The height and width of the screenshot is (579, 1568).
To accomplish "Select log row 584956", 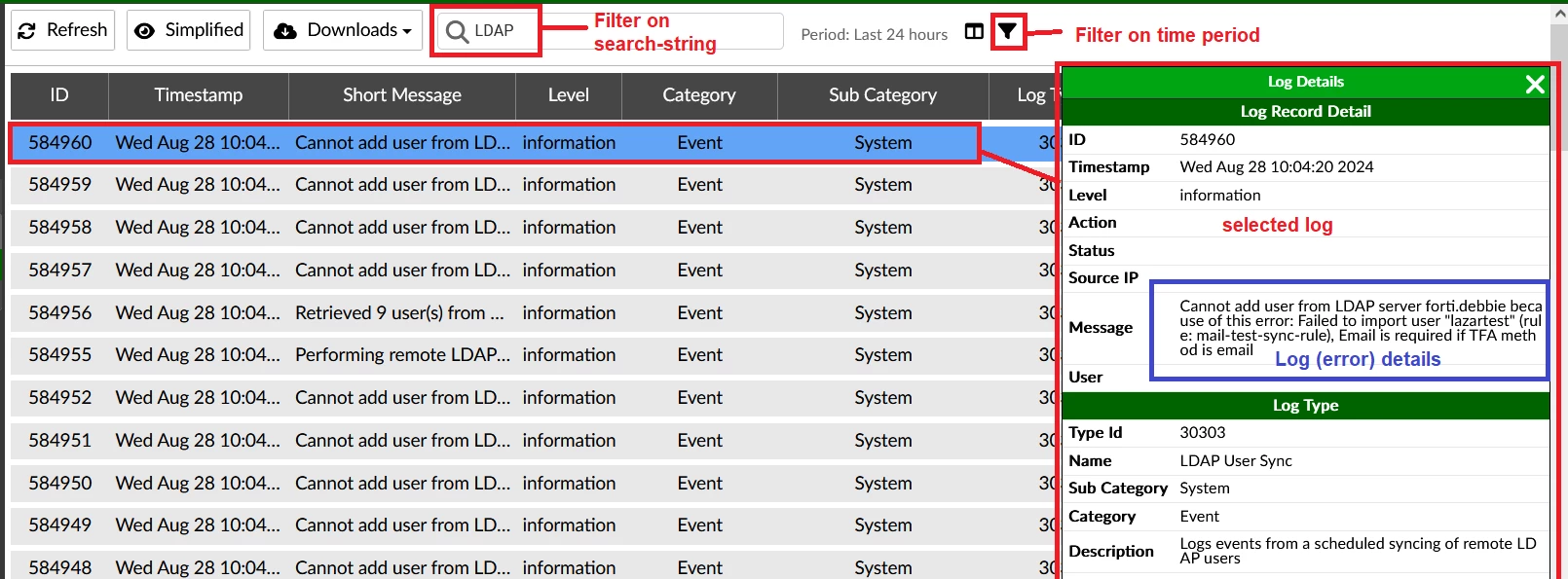I will coord(534,313).
